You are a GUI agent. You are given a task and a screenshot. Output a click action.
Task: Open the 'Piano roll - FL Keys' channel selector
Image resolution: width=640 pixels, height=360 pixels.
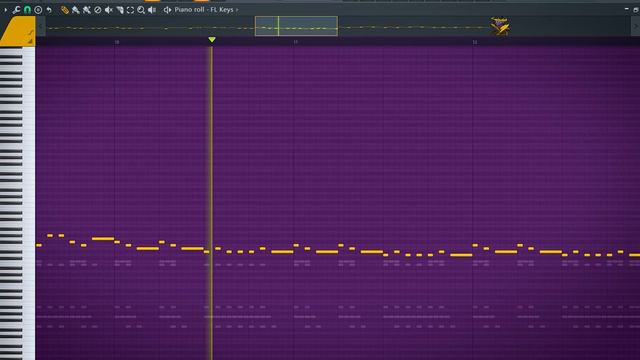point(204,9)
